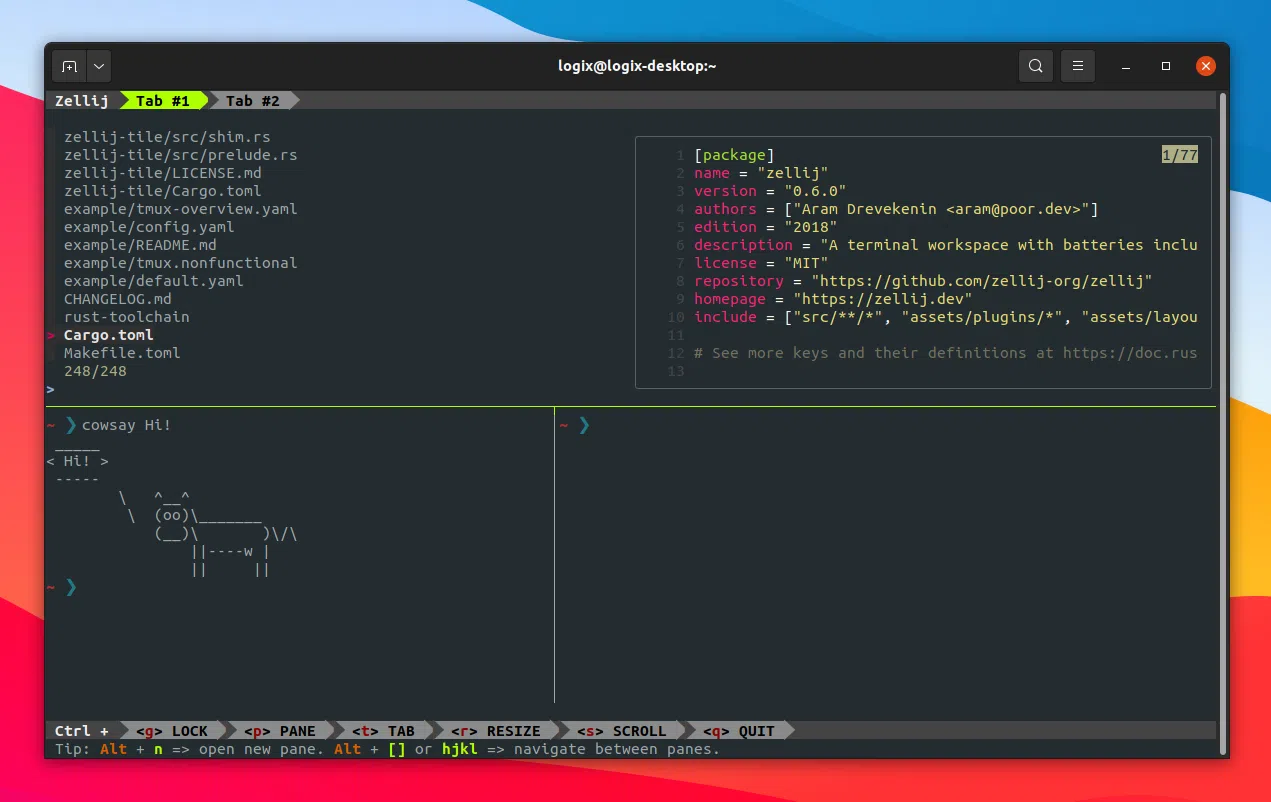Open the terminal hamburger menu
The image size is (1271, 802).
pyautogui.click(x=1077, y=67)
